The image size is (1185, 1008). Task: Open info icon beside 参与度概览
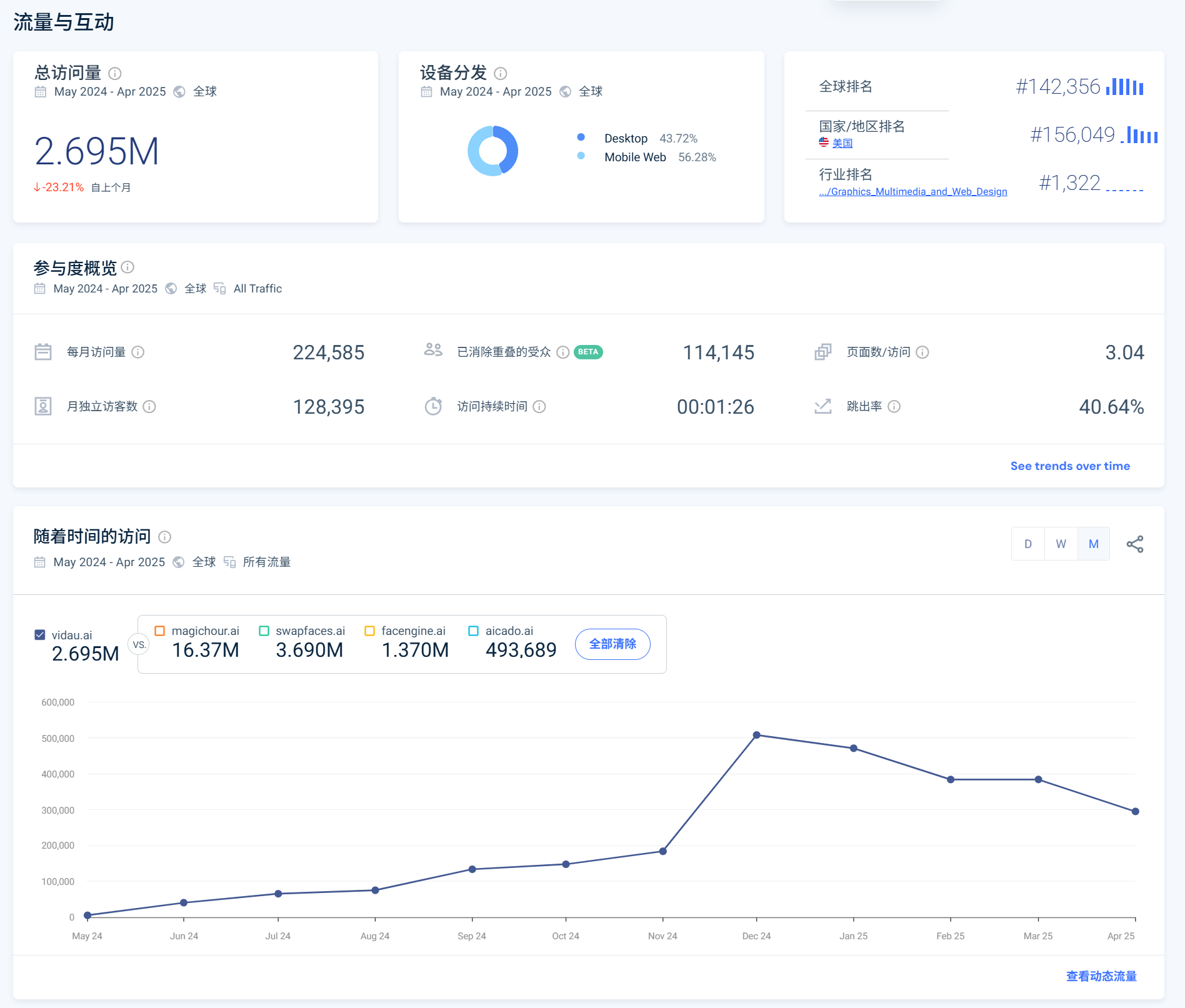[127, 267]
